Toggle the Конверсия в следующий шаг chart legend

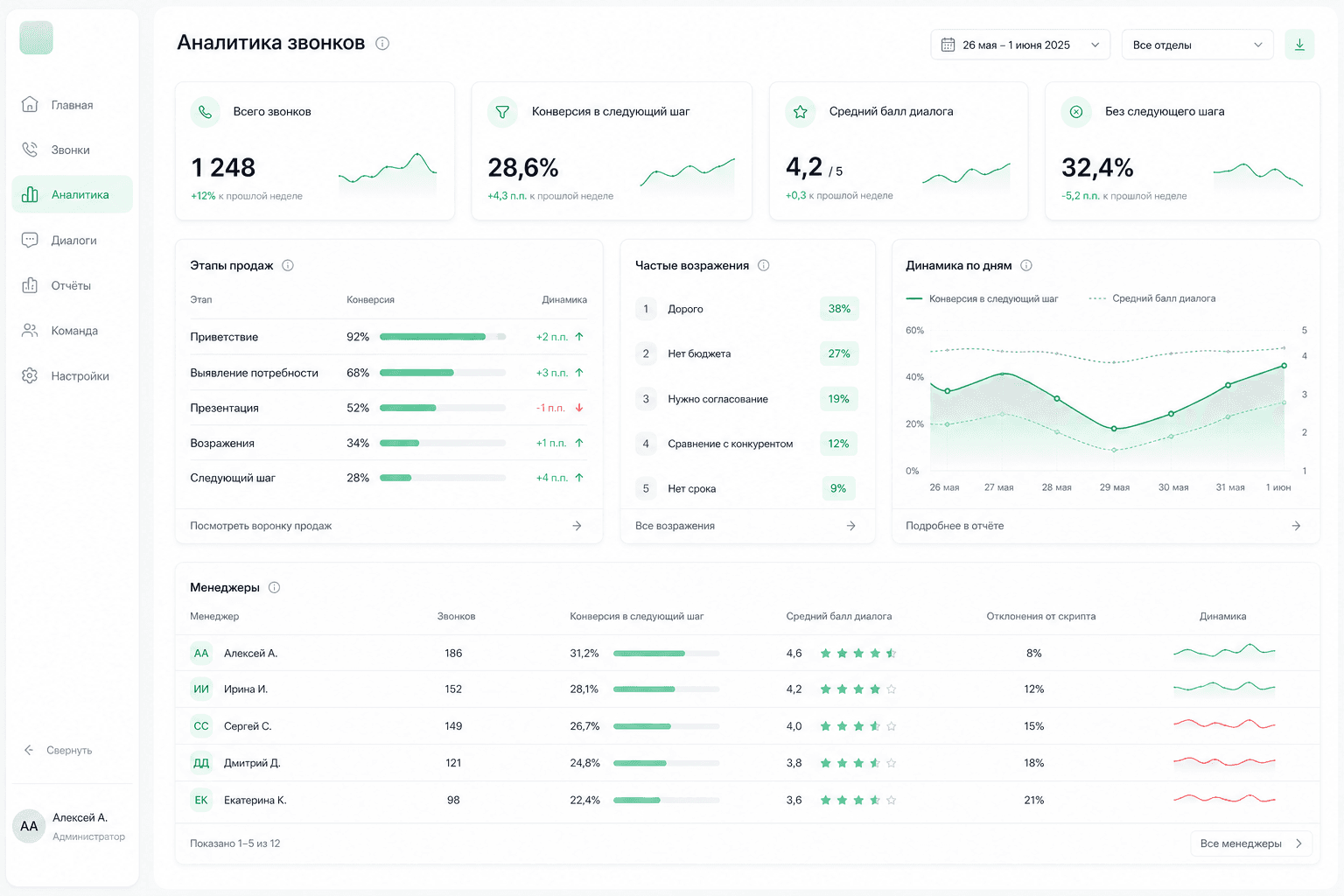pyautogui.click(x=982, y=298)
